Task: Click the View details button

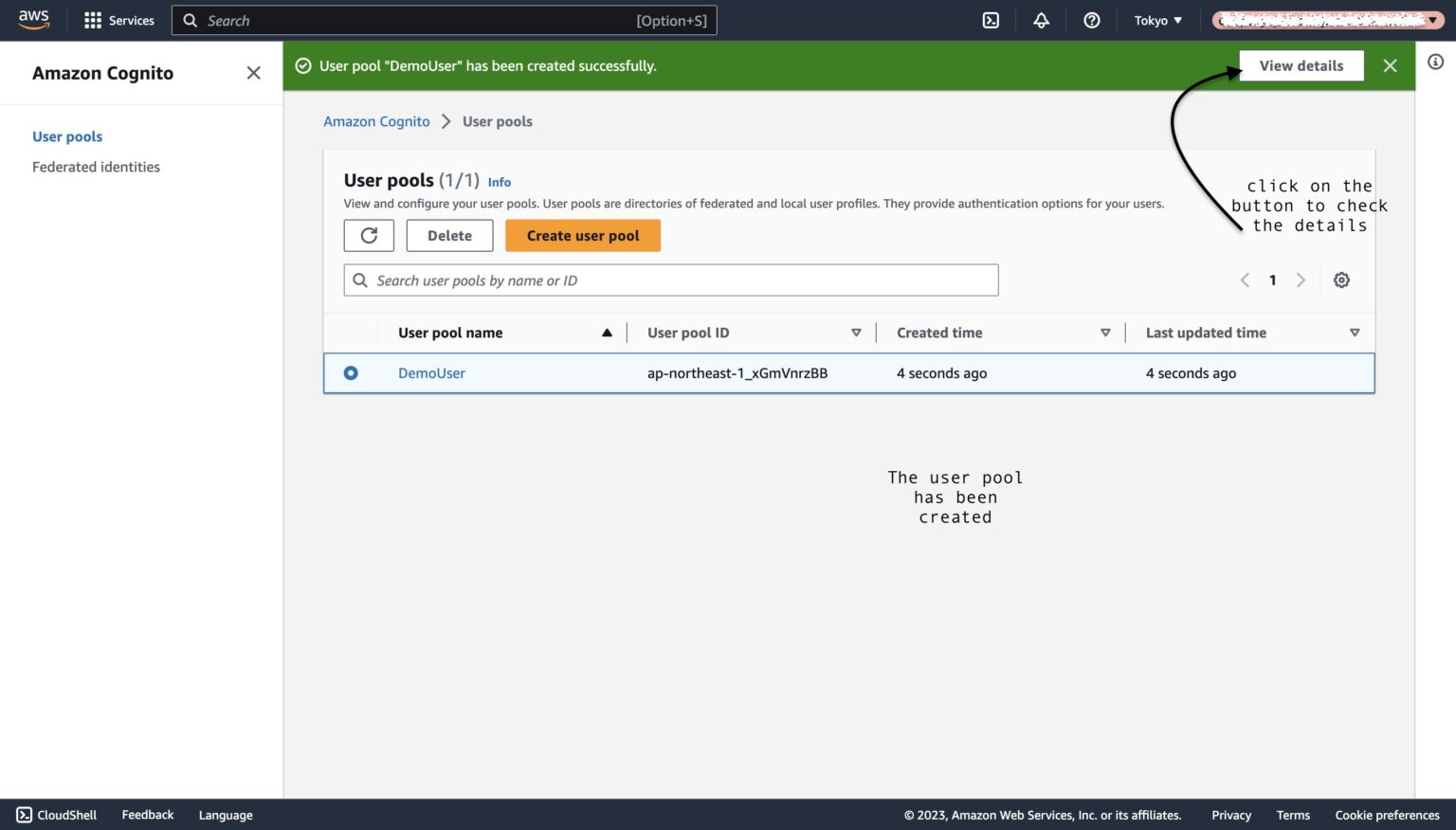Action: (1301, 65)
